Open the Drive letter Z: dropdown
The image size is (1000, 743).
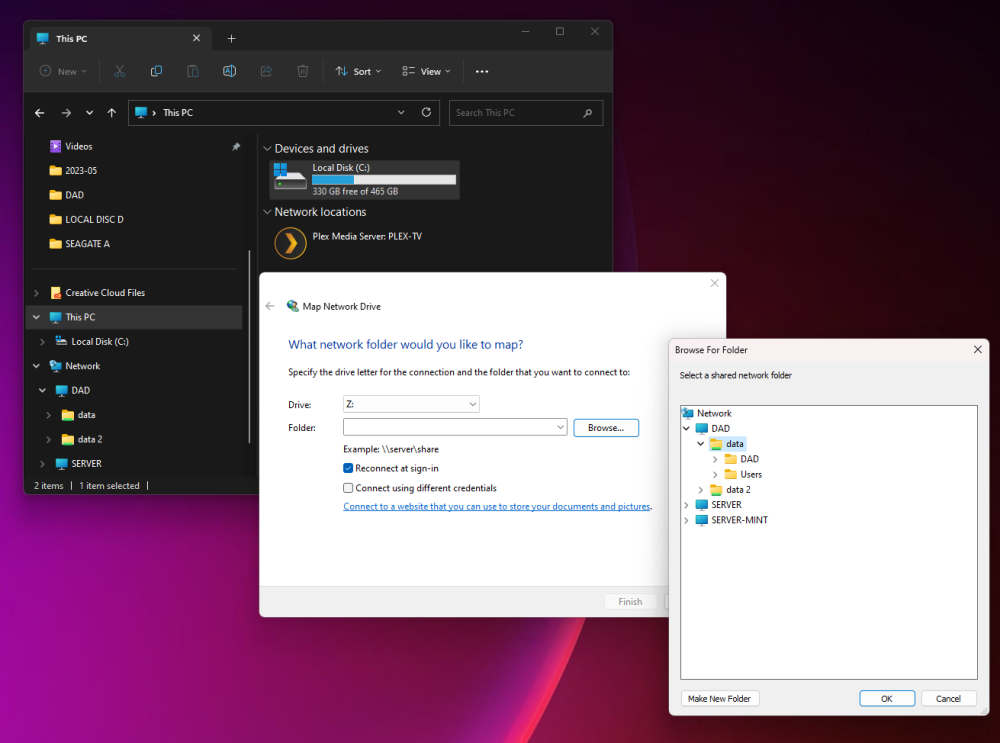(411, 404)
